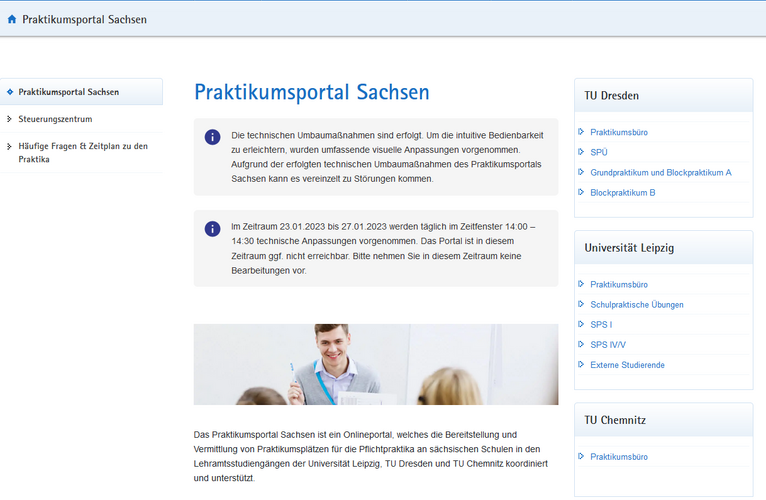Click the arrow icon beside Externe Studierende

(581, 364)
